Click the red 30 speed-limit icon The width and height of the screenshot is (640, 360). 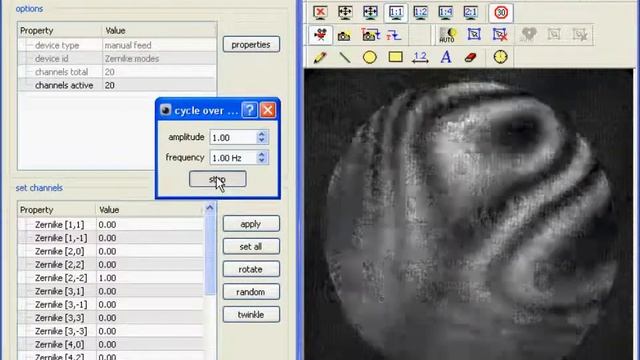click(501, 13)
